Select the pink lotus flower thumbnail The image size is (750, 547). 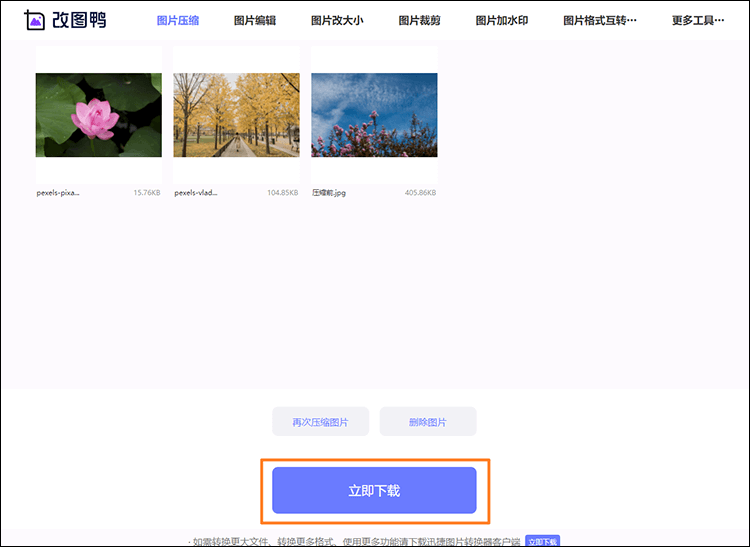point(98,115)
